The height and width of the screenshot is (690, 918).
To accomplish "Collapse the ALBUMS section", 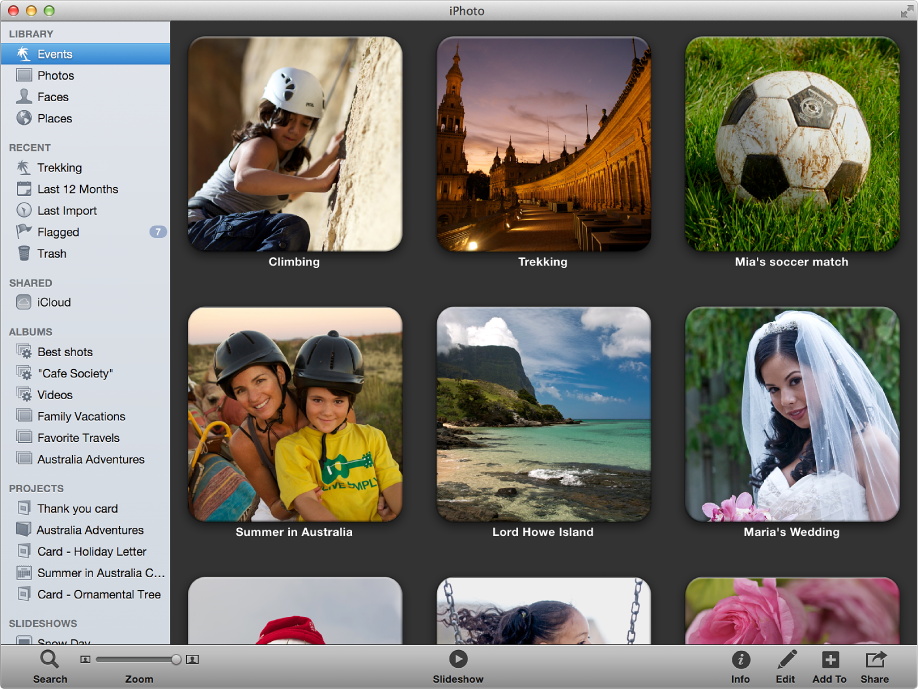I will 33,331.
